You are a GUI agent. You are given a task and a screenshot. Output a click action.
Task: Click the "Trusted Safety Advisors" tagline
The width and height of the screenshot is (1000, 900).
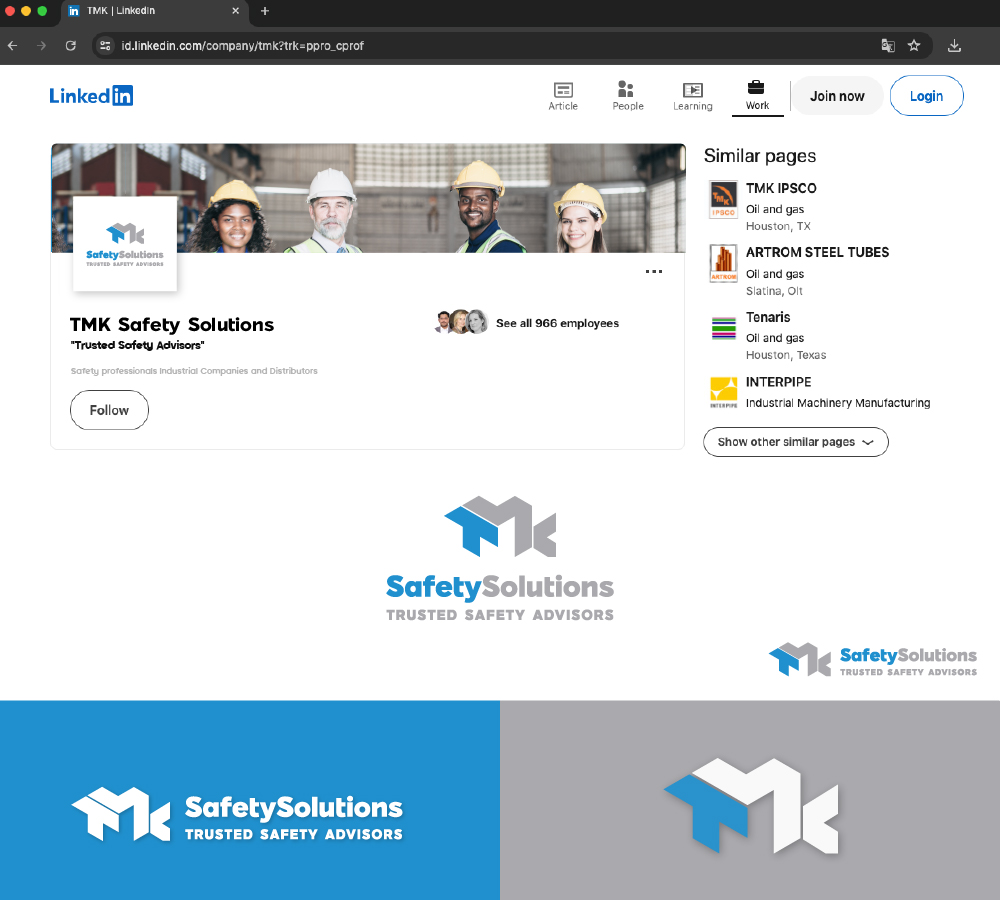point(137,345)
